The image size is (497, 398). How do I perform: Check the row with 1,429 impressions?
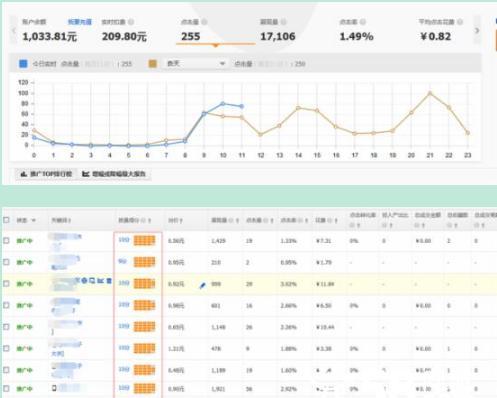point(6,240)
